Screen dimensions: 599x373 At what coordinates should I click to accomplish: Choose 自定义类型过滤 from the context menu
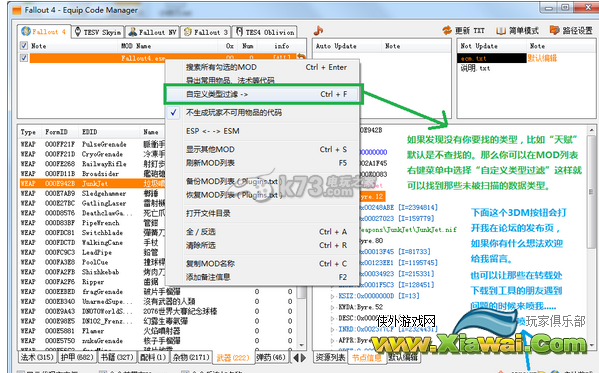coord(262,94)
